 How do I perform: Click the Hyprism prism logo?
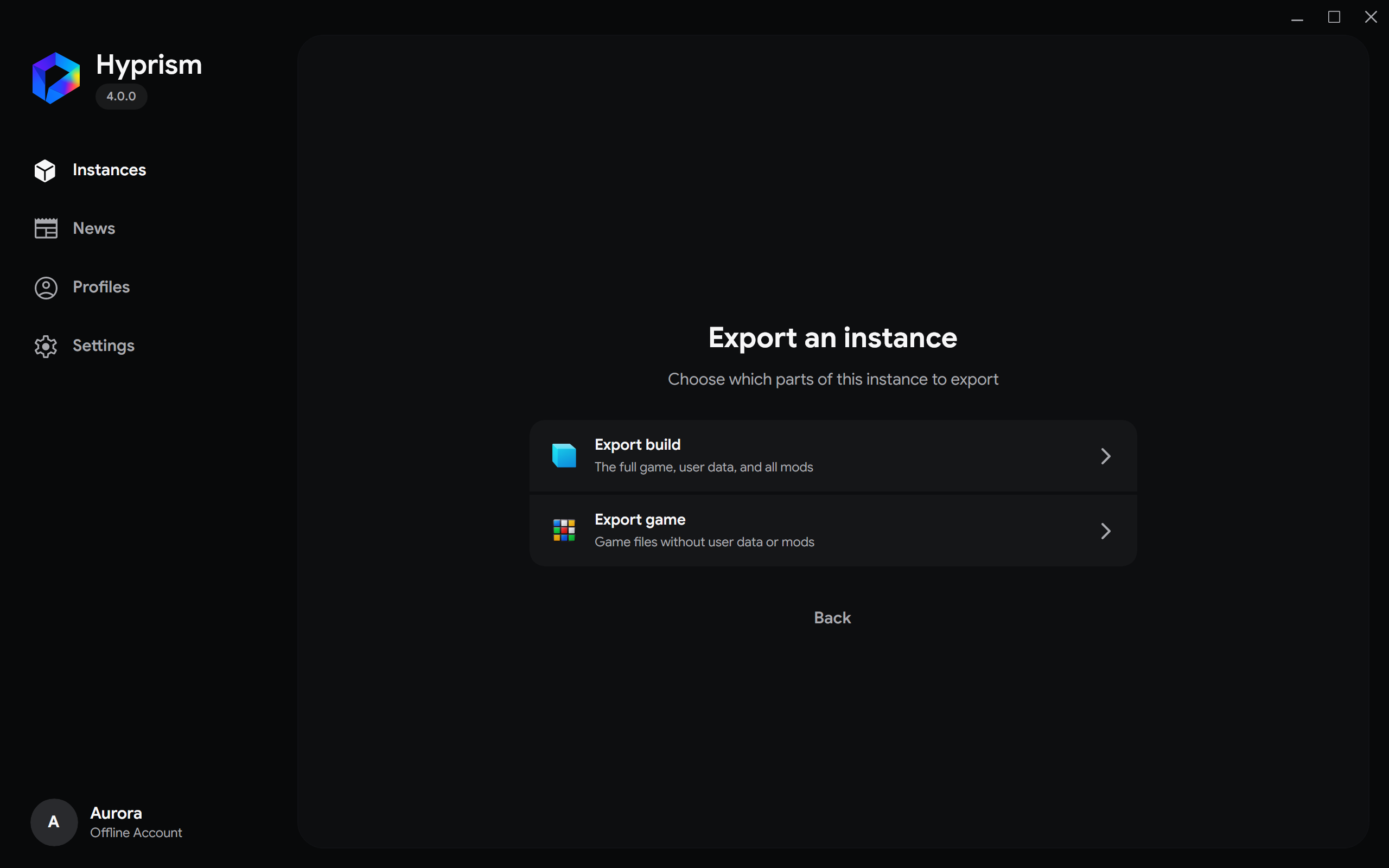(56, 78)
